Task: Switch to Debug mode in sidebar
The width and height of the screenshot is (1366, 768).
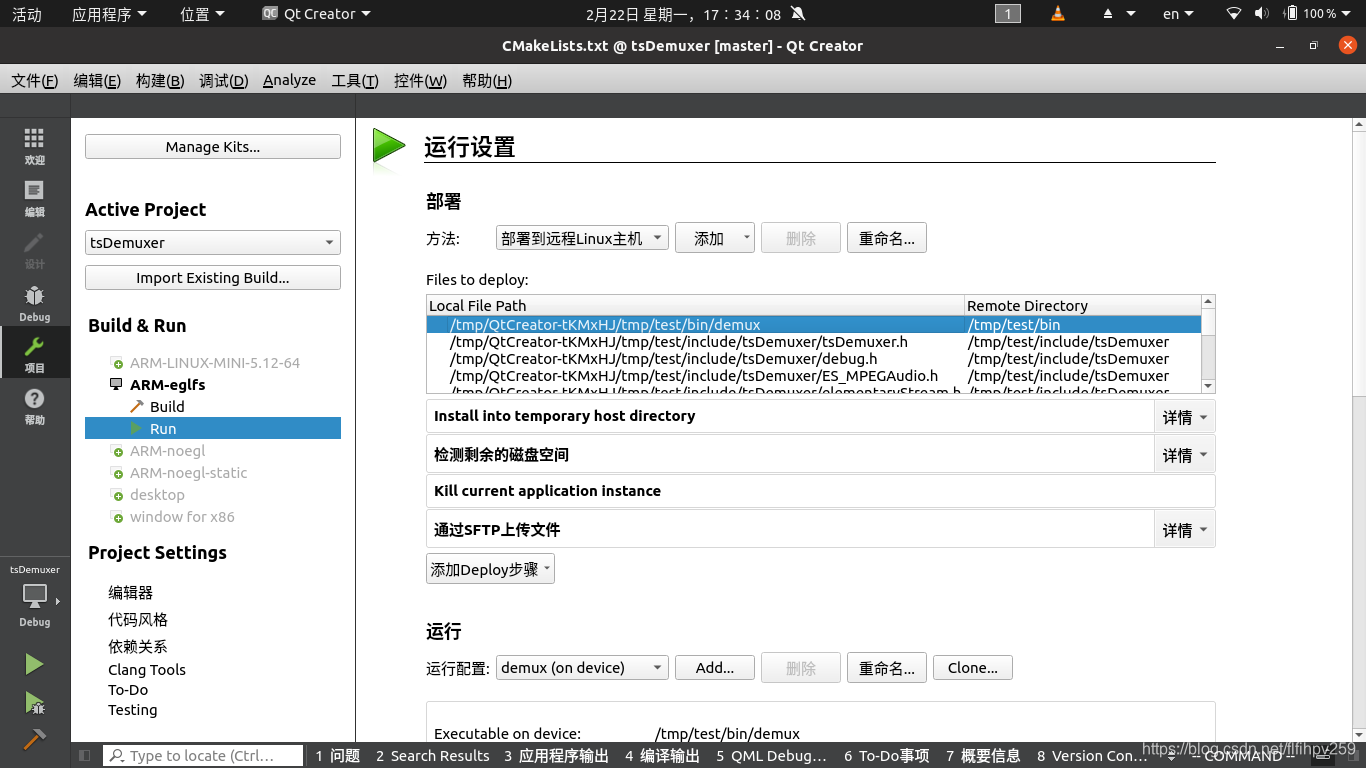Action: point(34,303)
